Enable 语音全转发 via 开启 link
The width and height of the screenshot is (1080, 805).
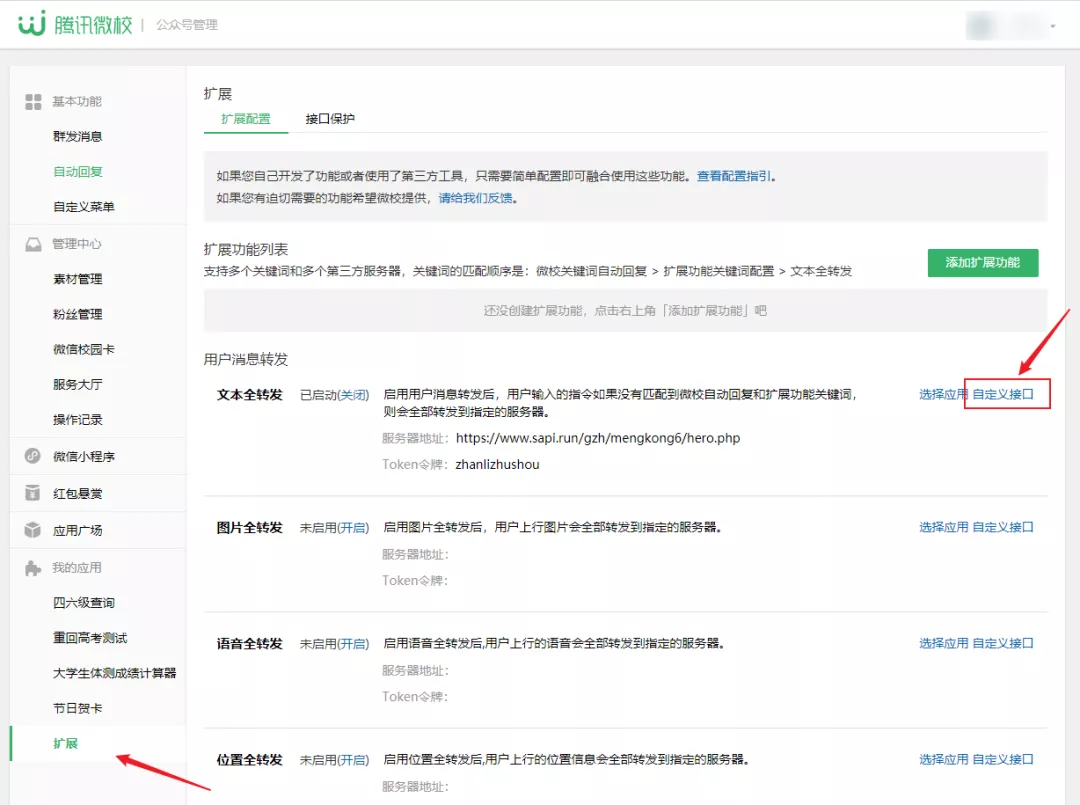click(353, 644)
